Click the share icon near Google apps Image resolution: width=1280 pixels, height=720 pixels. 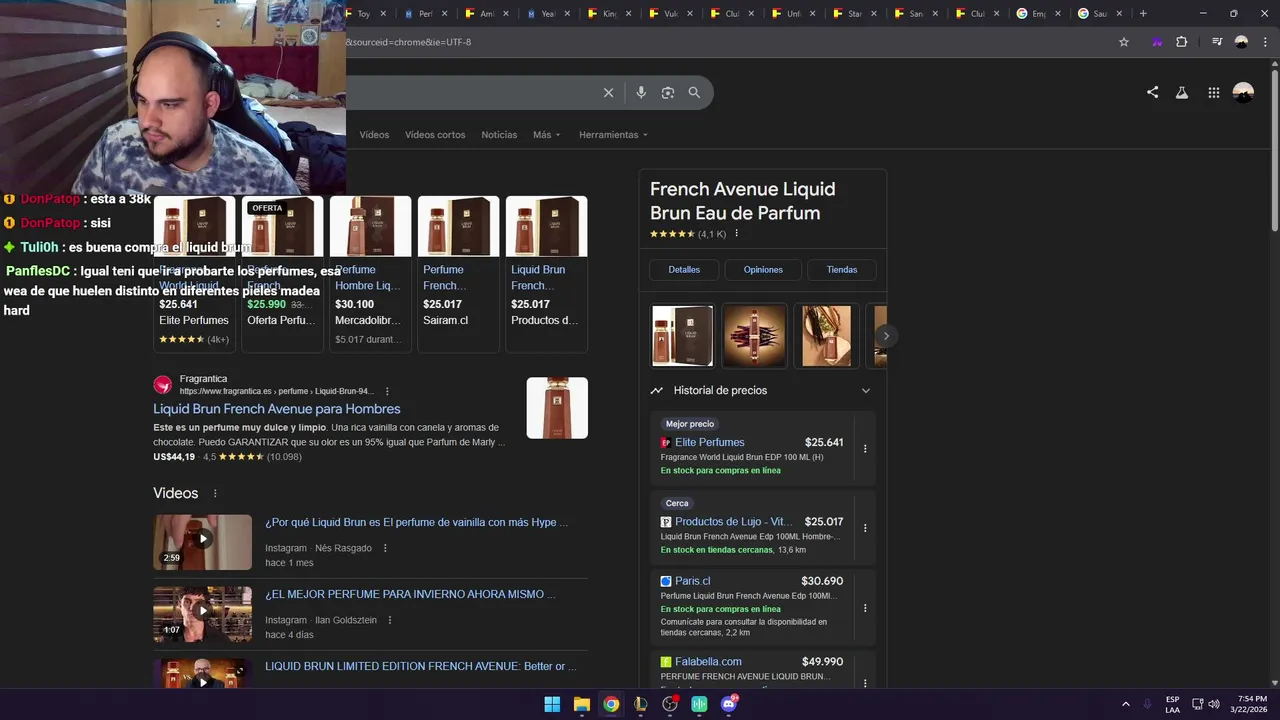pos(1152,92)
